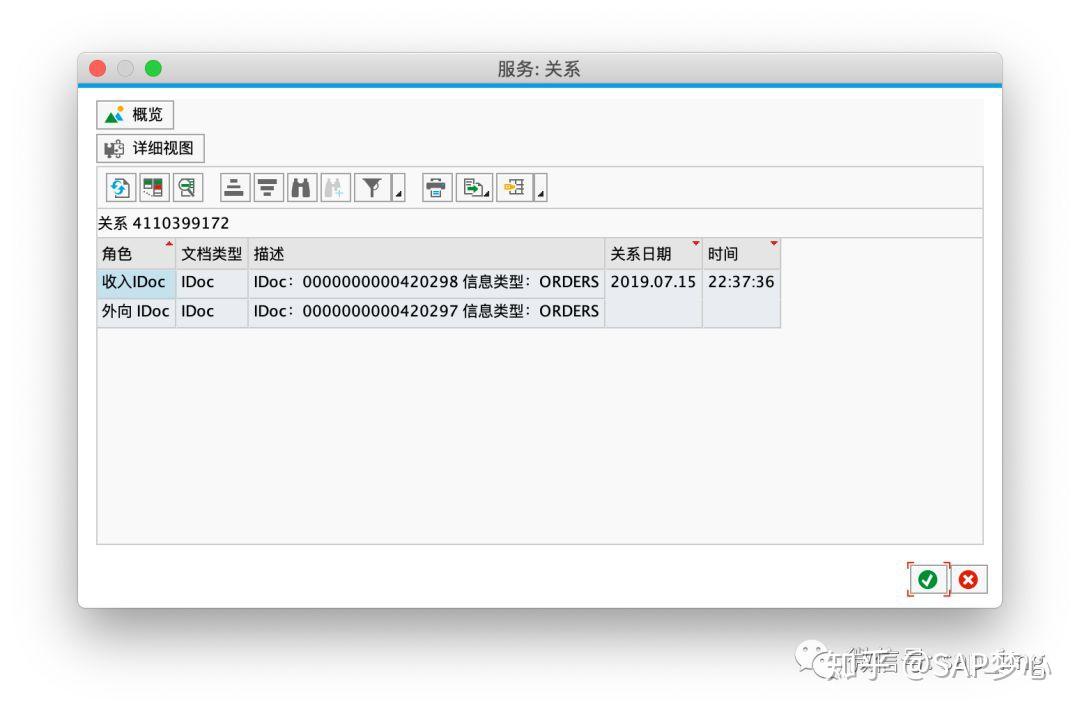Click the IDoc document type in 收入IDoc row

(211, 282)
